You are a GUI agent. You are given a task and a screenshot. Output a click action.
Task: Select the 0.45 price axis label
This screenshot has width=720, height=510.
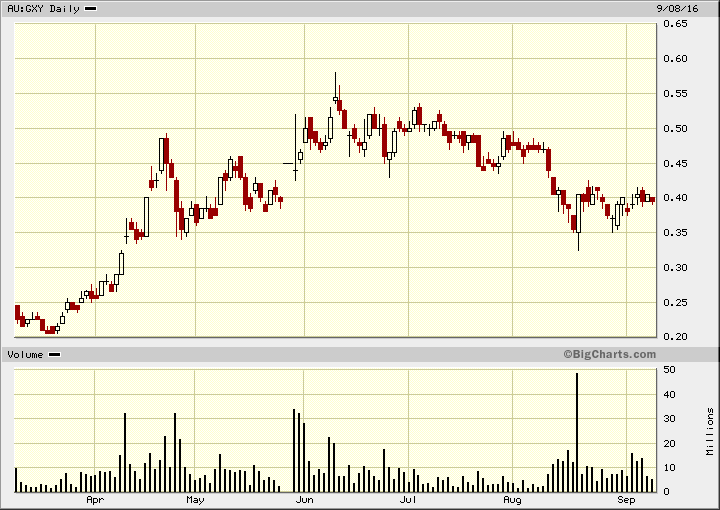point(675,163)
